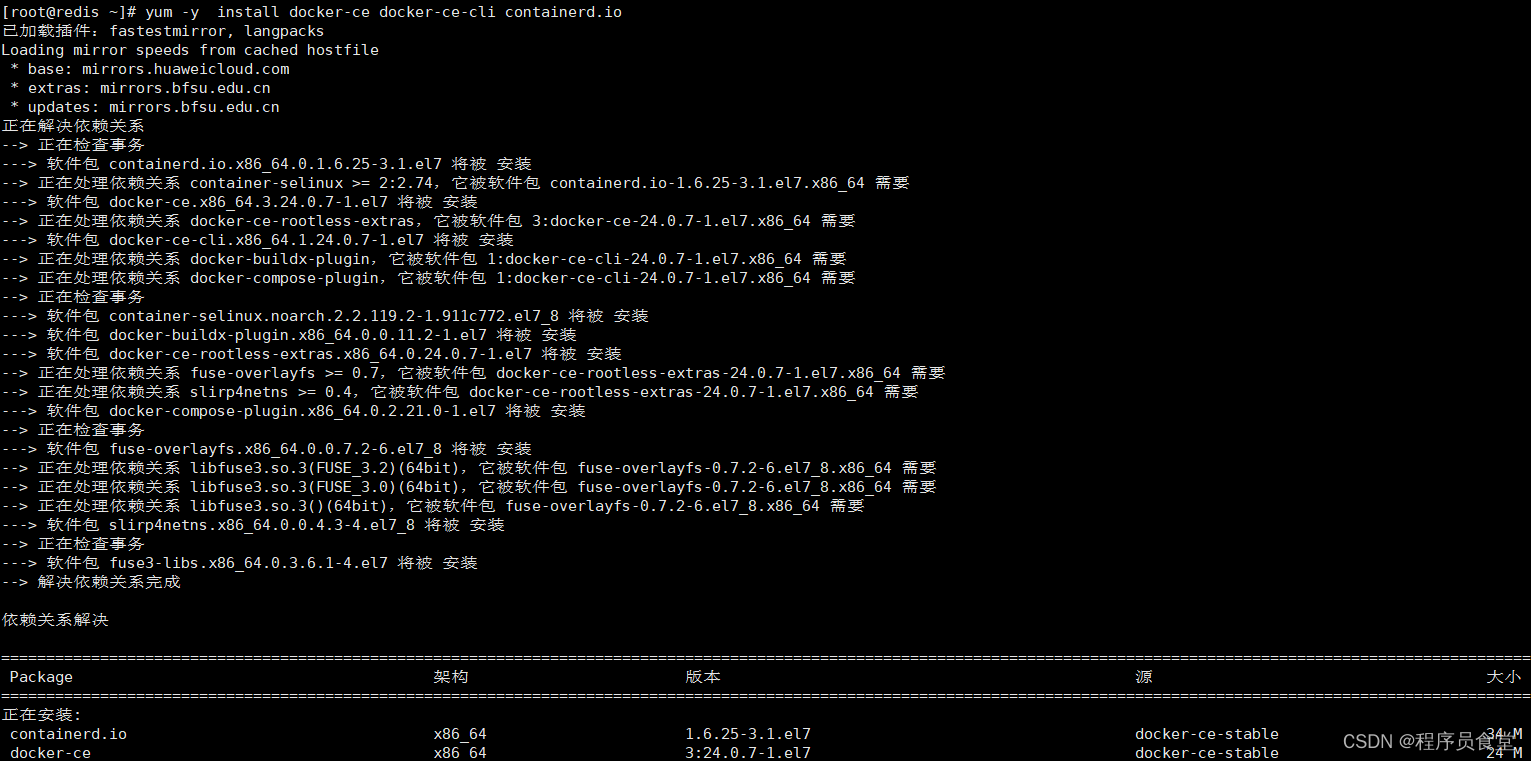Select the Package column header
The image size is (1531, 761).
click(40, 676)
